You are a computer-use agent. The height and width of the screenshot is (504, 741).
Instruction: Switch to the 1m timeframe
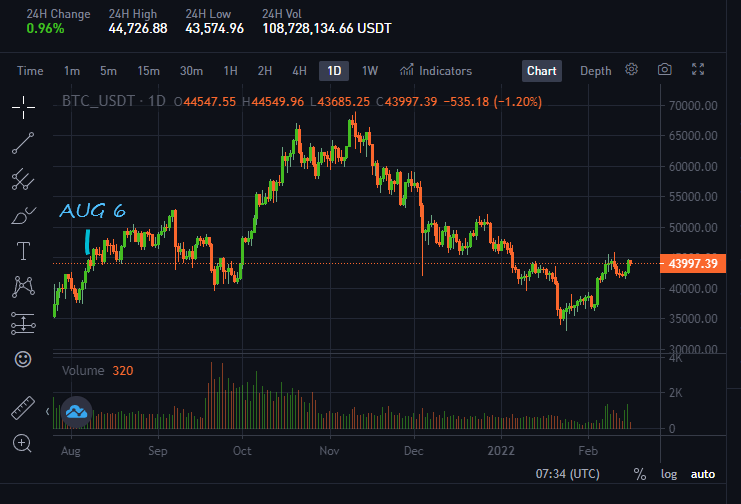pyautogui.click(x=72, y=71)
